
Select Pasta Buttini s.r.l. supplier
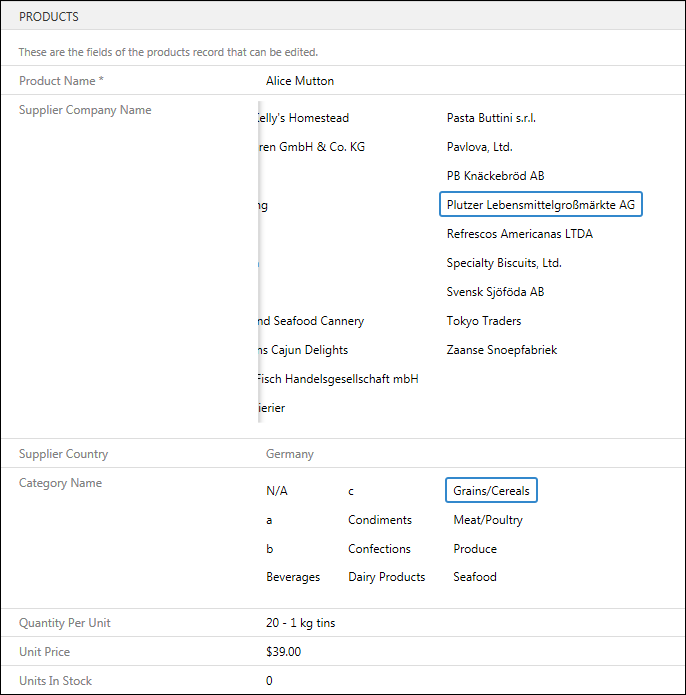(491, 118)
